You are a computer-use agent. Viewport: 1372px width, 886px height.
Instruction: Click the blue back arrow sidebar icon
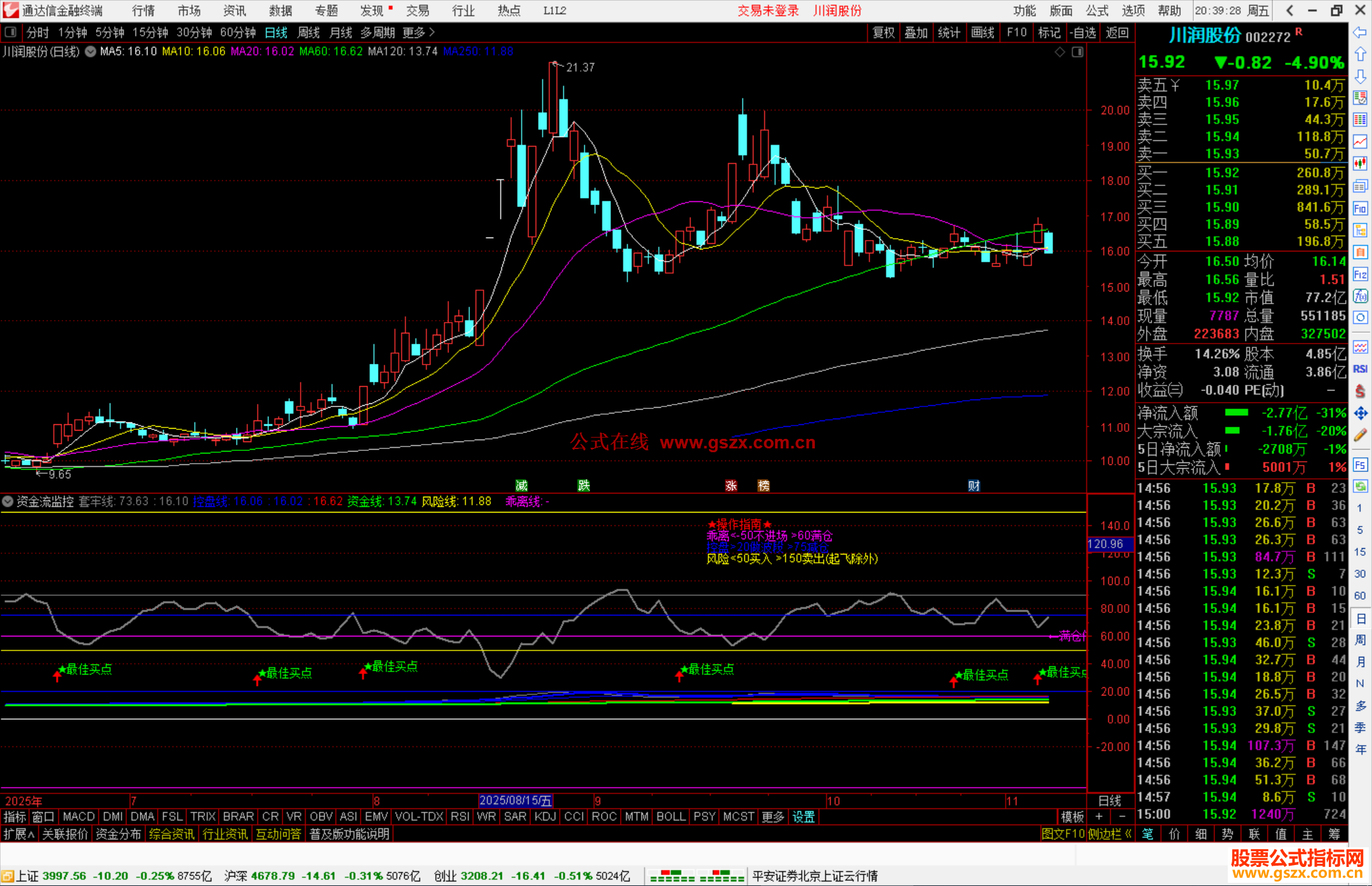(1360, 32)
